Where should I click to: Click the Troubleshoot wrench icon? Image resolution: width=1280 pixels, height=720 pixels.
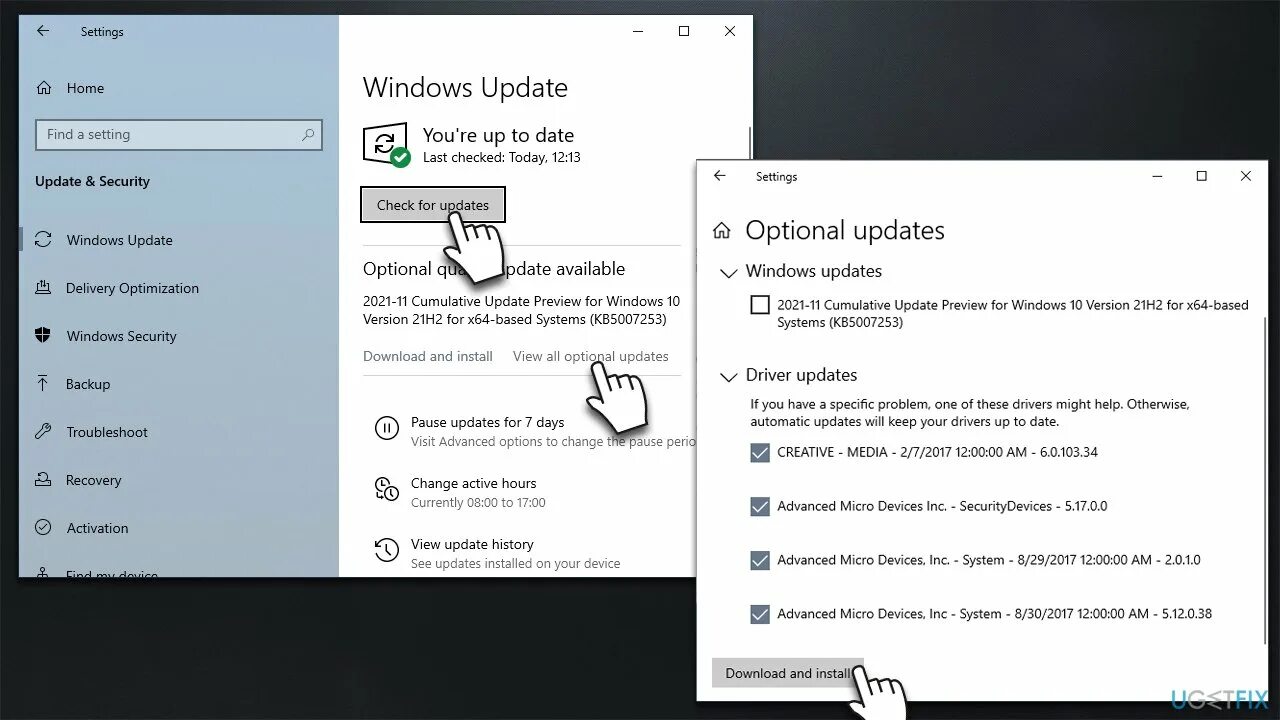43,432
